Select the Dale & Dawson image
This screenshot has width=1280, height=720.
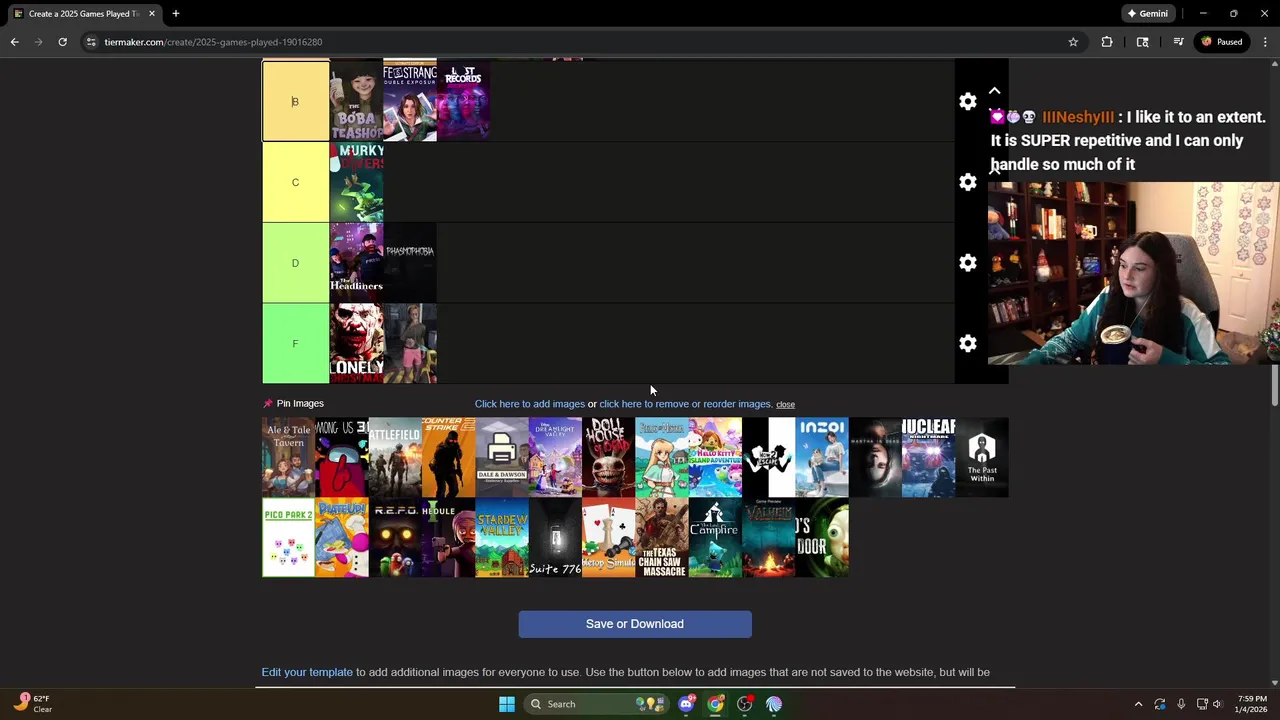(x=502, y=457)
